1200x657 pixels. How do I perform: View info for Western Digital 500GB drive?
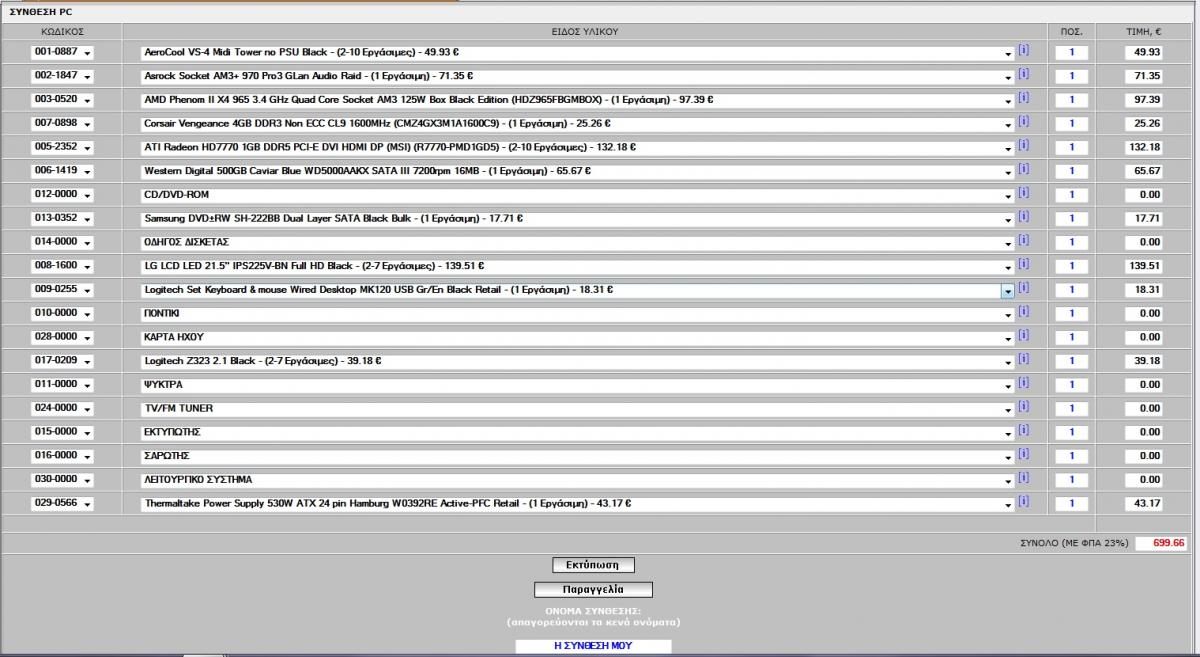click(1023, 169)
